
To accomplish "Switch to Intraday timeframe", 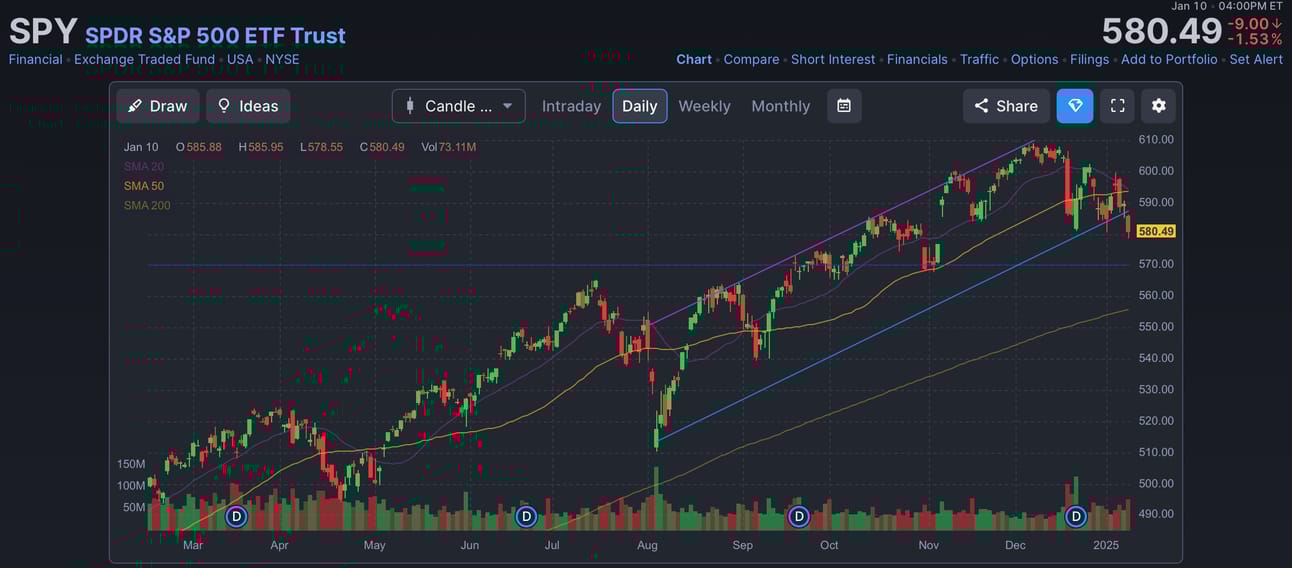I will coord(571,106).
